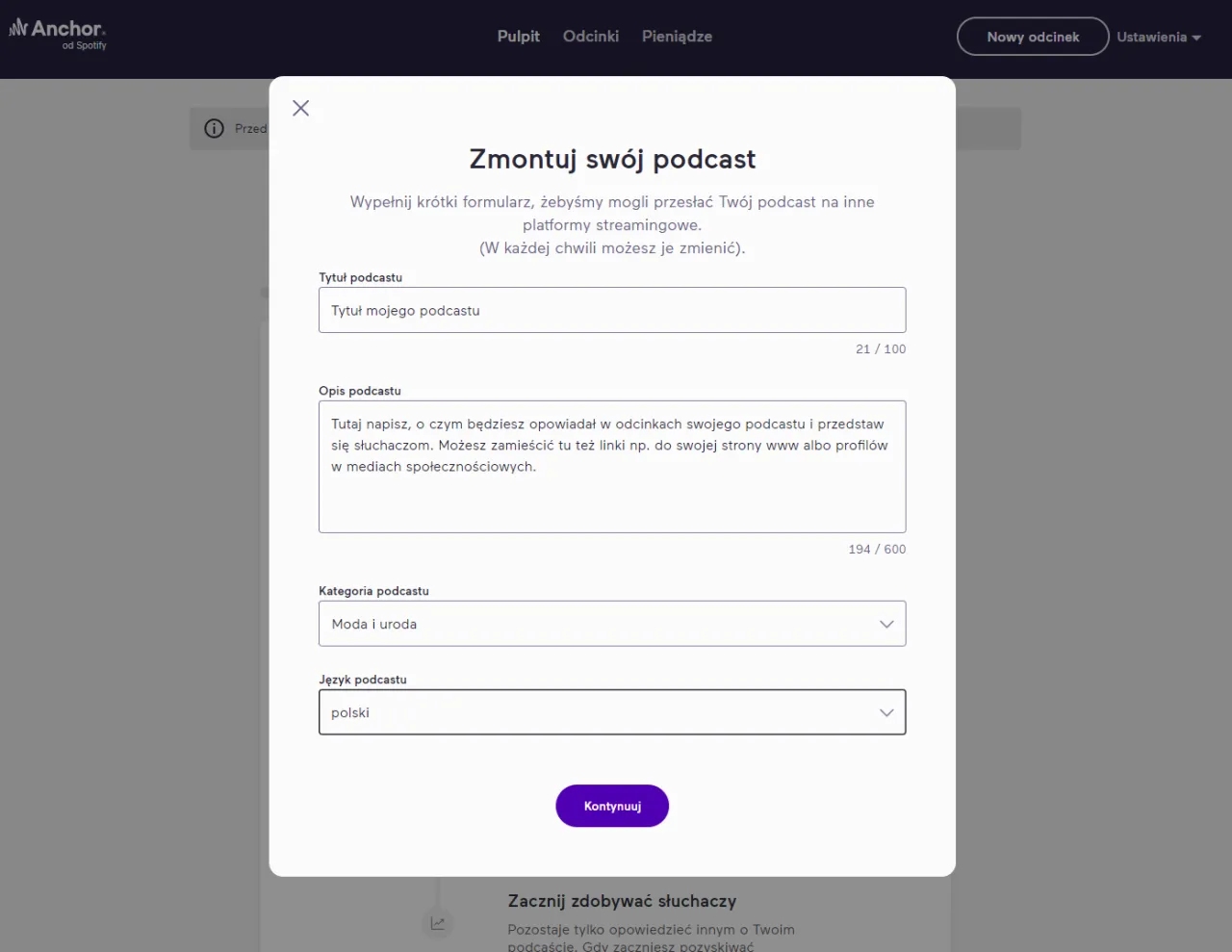Close the Zmontuj swój podcast dialog
Screen dimensions: 1232x952
[x=300, y=108]
